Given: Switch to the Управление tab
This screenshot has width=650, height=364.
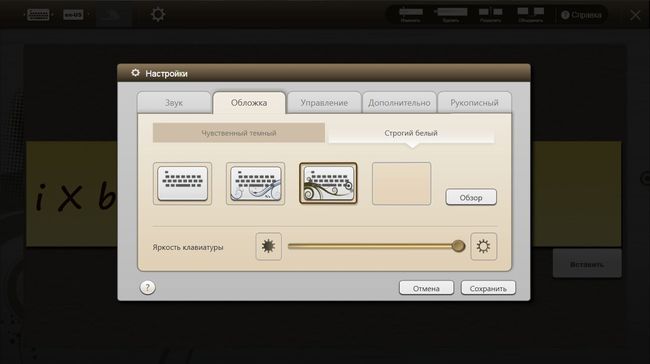Looking at the screenshot, I should 324,102.
